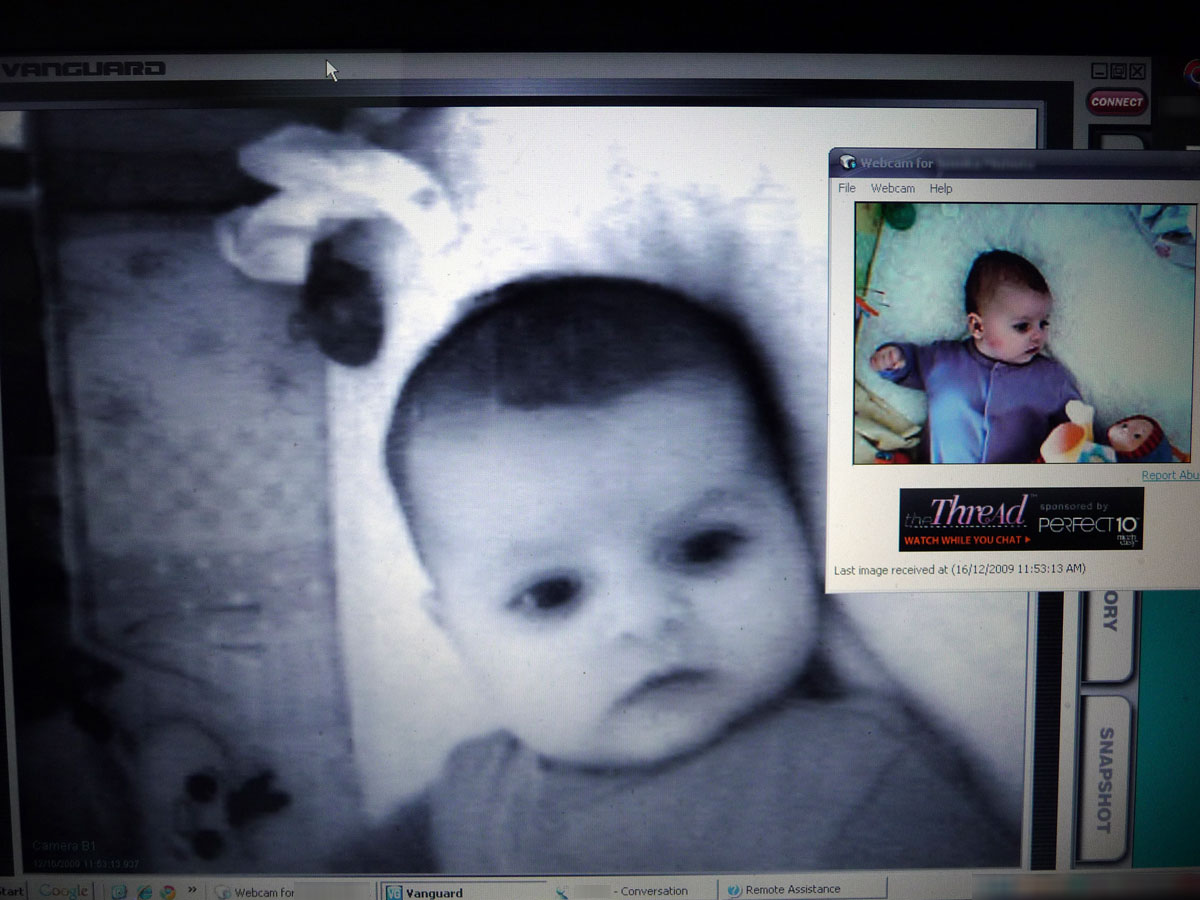Image resolution: width=1200 pixels, height=900 pixels.
Task: Click the red CONNECT button in Vanguard
Action: click(x=1117, y=102)
